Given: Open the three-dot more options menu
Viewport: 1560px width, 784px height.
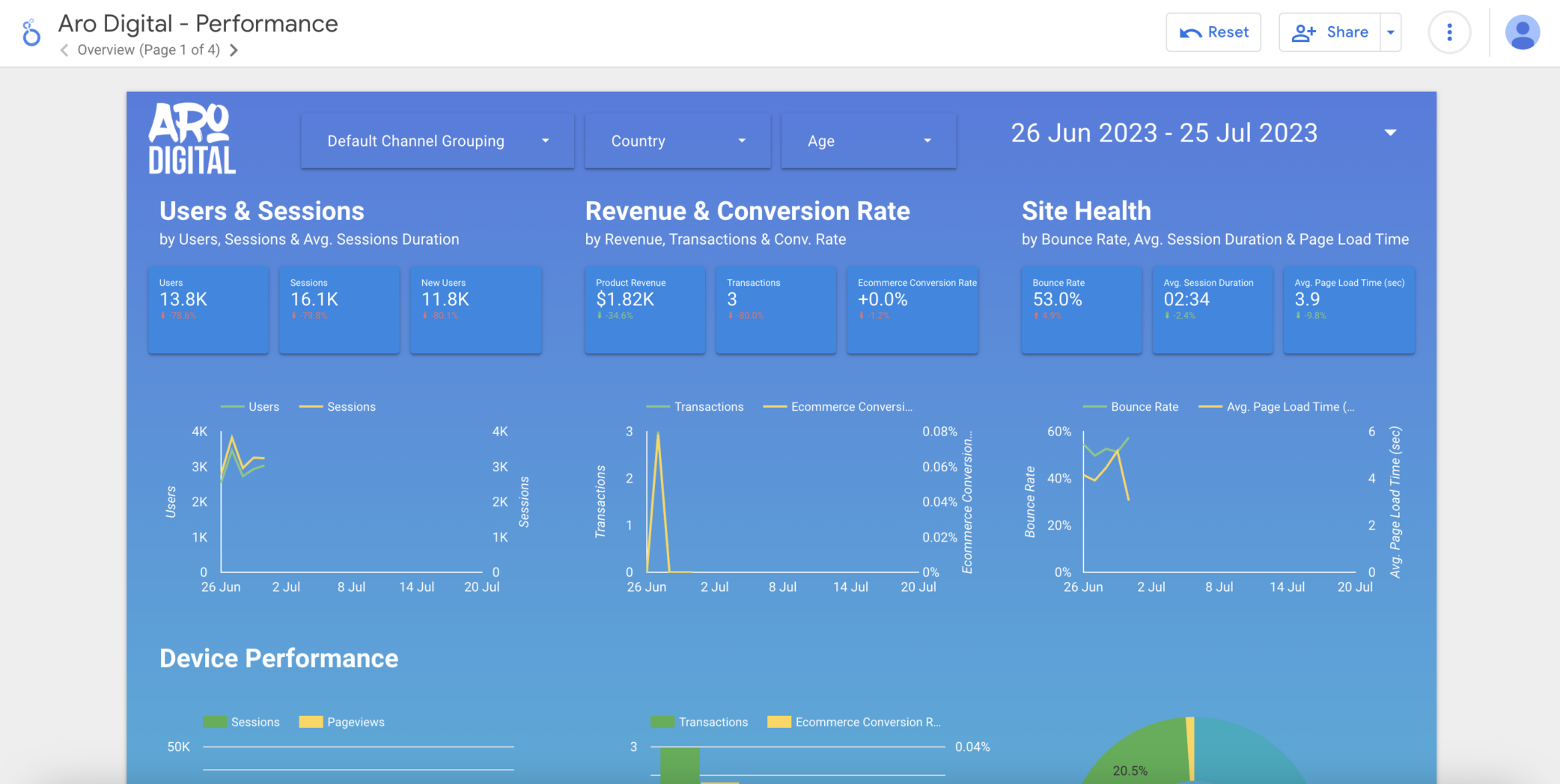Looking at the screenshot, I should (x=1449, y=32).
